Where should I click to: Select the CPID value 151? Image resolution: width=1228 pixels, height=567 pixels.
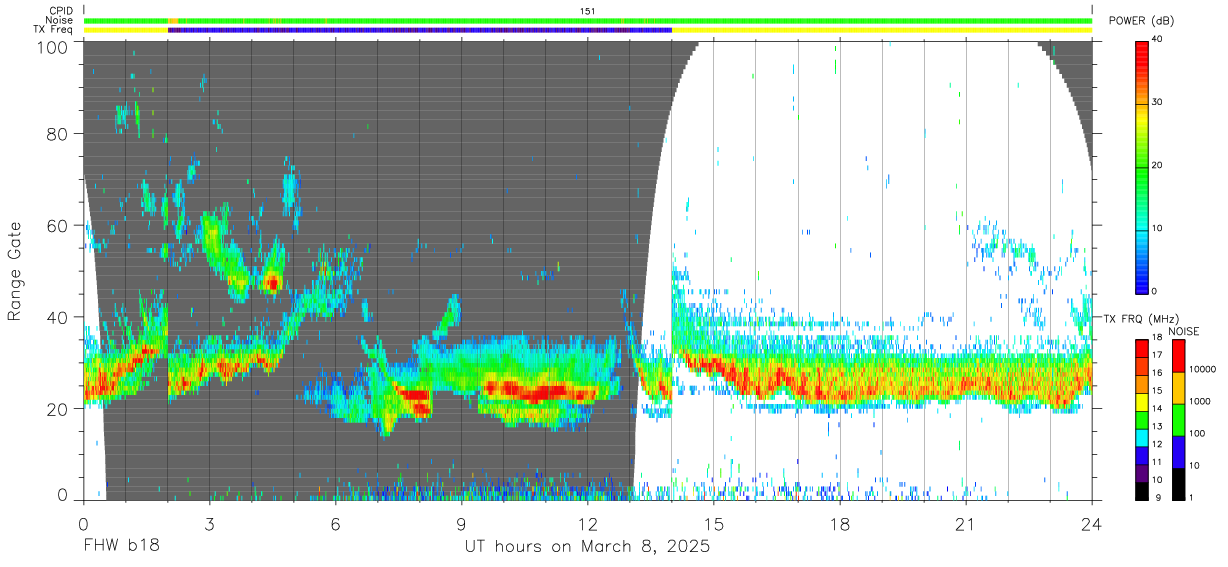(x=587, y=11)
